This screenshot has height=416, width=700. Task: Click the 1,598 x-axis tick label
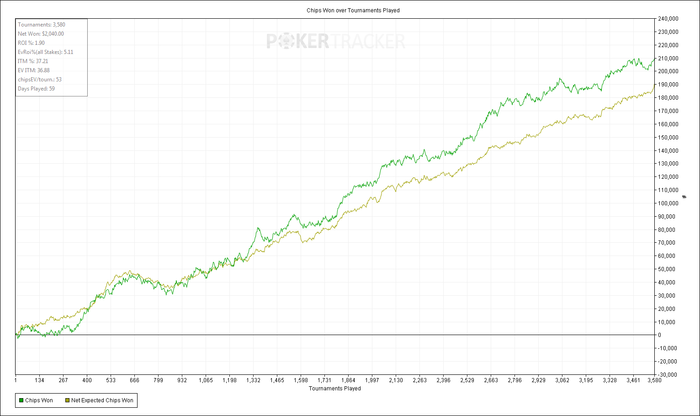click(x=300, y=380)
